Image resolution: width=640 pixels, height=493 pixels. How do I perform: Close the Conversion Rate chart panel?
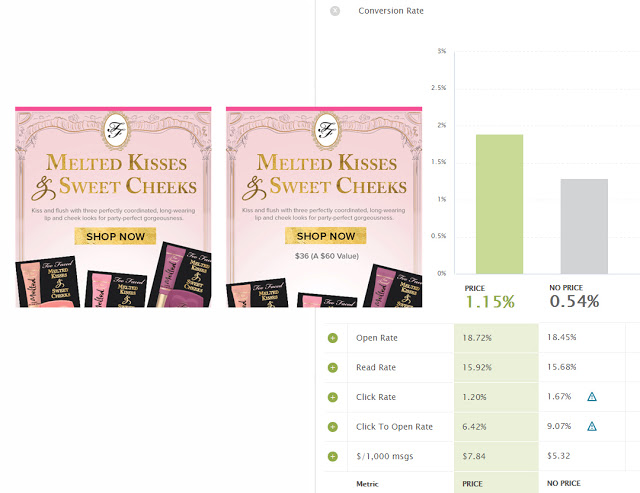coord(335,11)
